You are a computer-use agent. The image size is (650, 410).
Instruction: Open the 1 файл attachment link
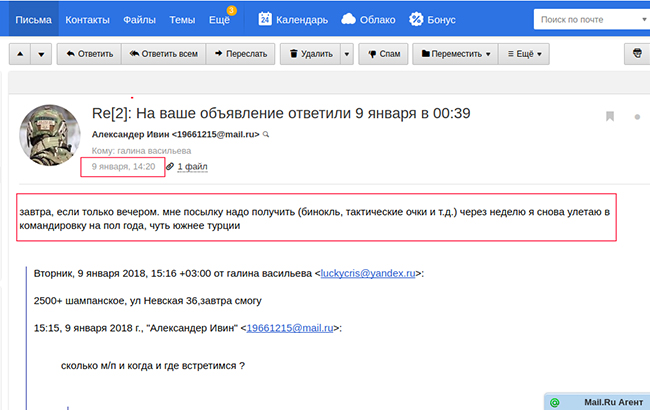pos(192,167)
